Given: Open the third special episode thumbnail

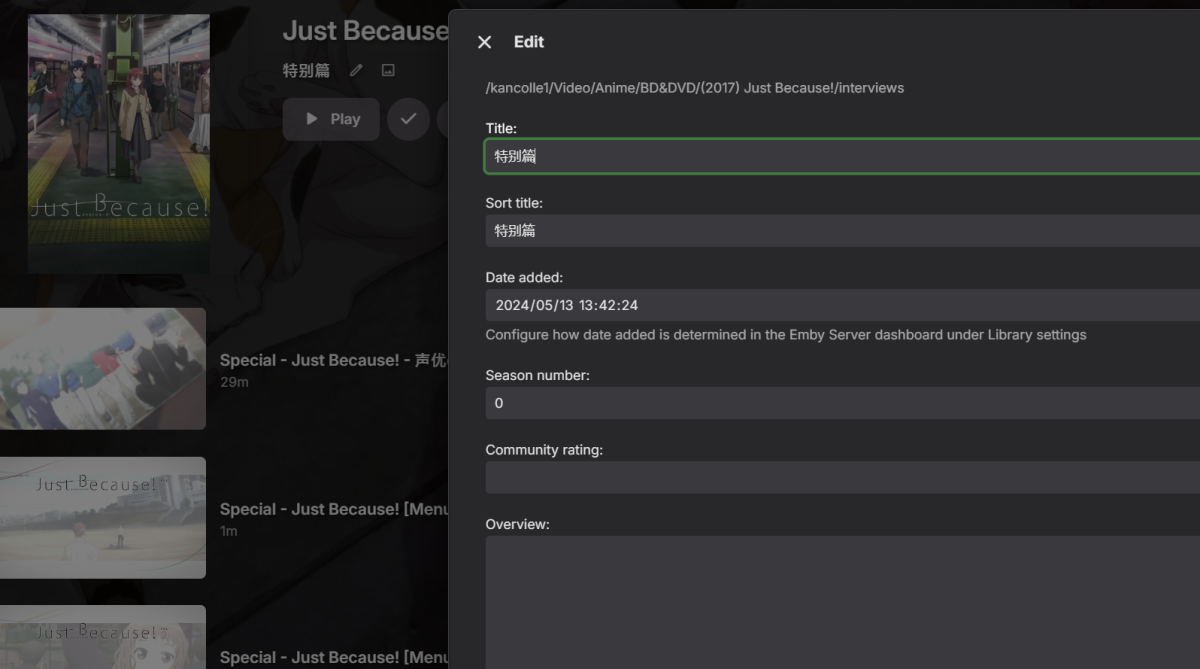Looking at the screenshot, I should pos(103,638).
